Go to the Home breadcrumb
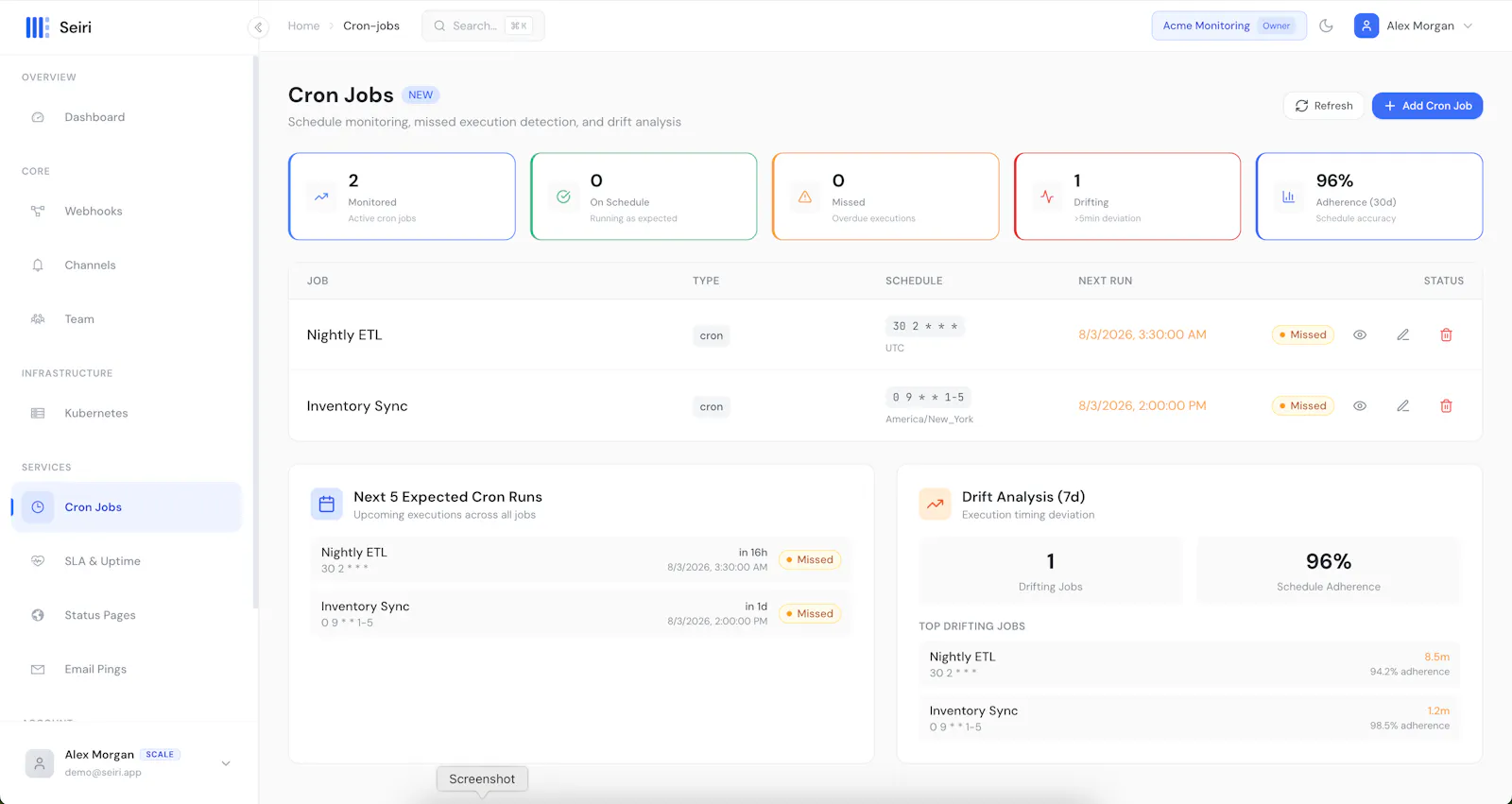The image size is (1512, 804). [x=303, y=26]
